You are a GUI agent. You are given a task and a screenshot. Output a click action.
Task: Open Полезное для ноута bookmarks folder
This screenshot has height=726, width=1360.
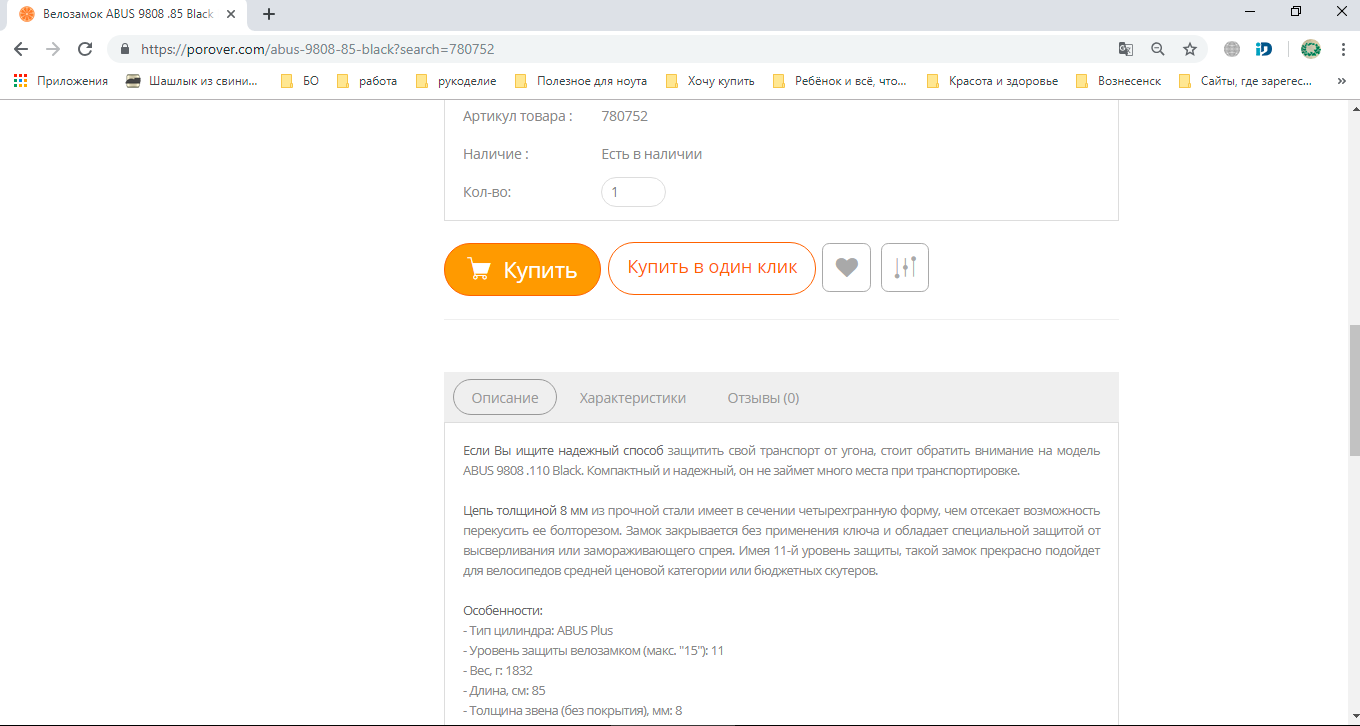pos(580,81)
